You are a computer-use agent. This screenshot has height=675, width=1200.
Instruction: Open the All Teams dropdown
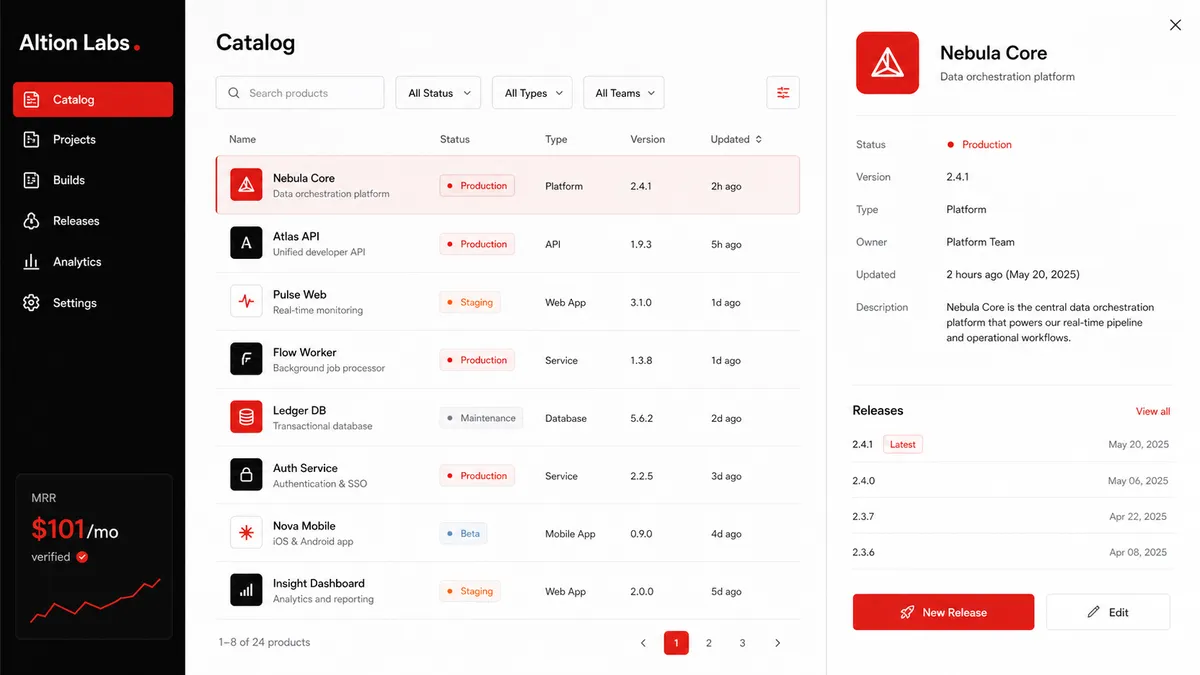tap(624, 93)
